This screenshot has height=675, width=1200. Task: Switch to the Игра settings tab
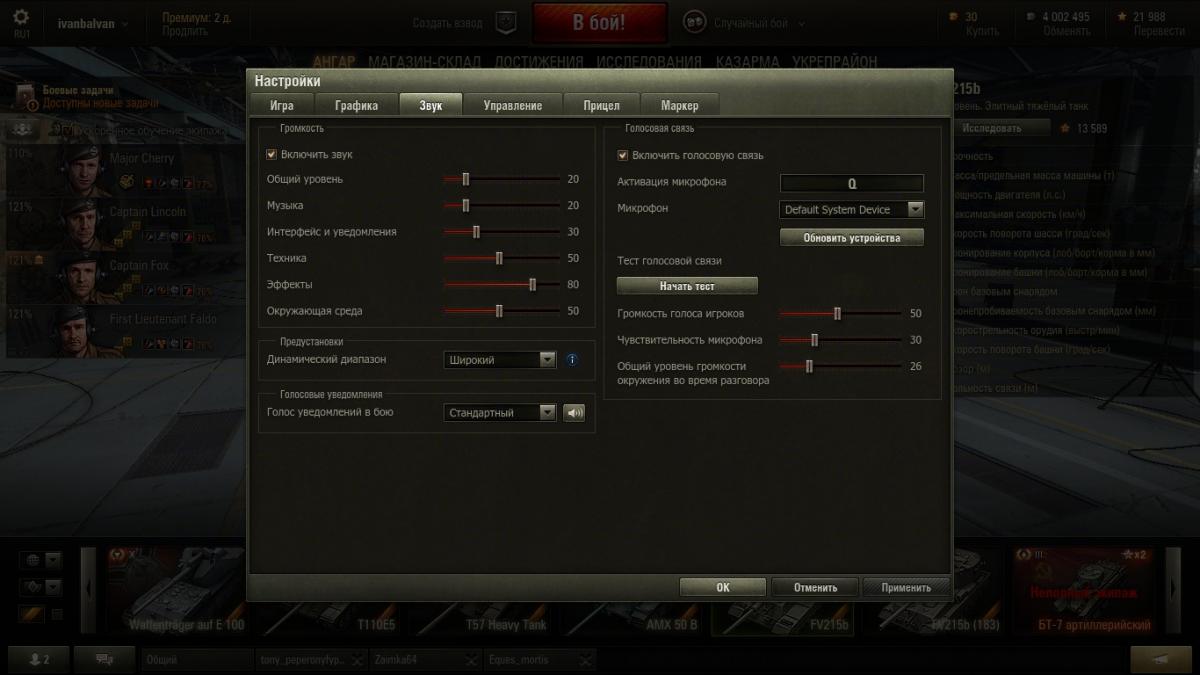(x=281, y=105)
